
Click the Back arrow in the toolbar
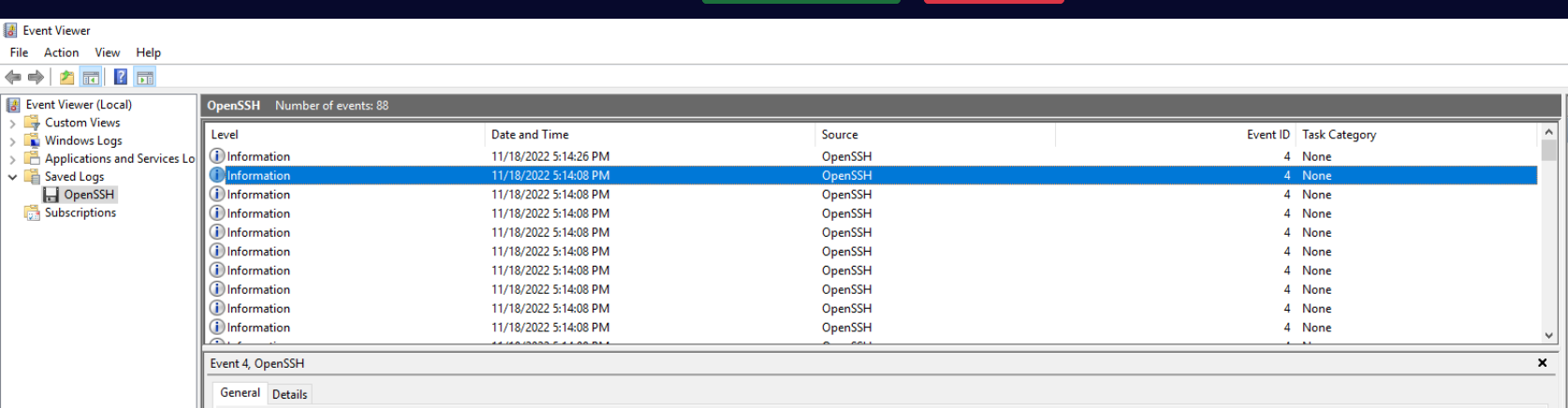13,78
